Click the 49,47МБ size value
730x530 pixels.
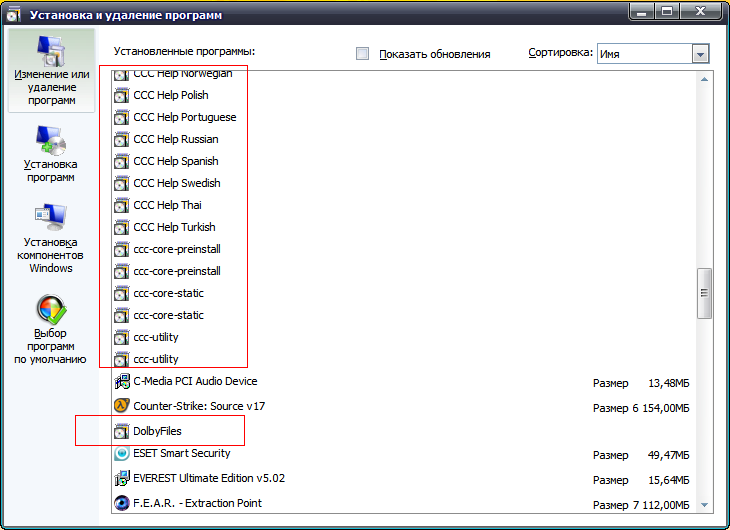tap(669, 455)
